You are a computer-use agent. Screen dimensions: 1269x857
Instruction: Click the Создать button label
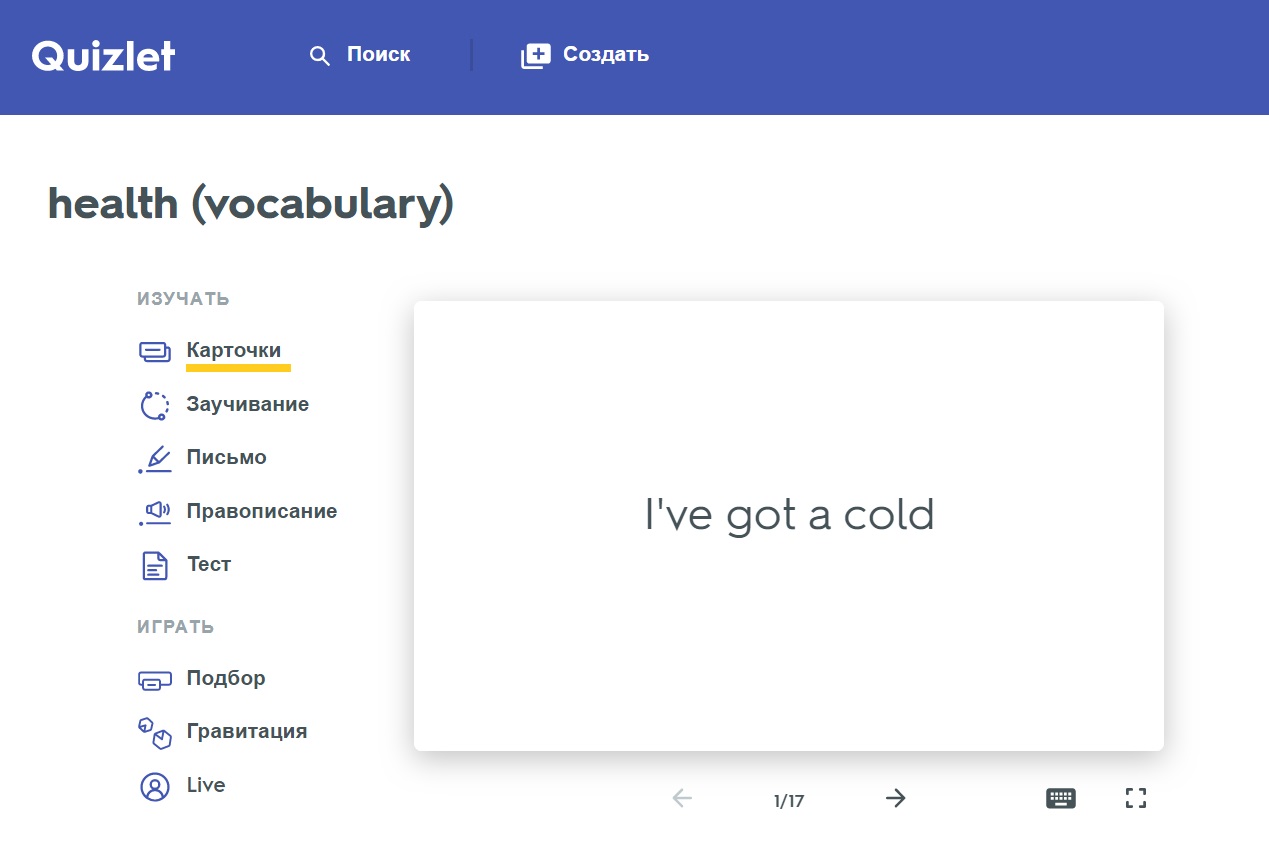pyautogui.click(x=606, y=55)
